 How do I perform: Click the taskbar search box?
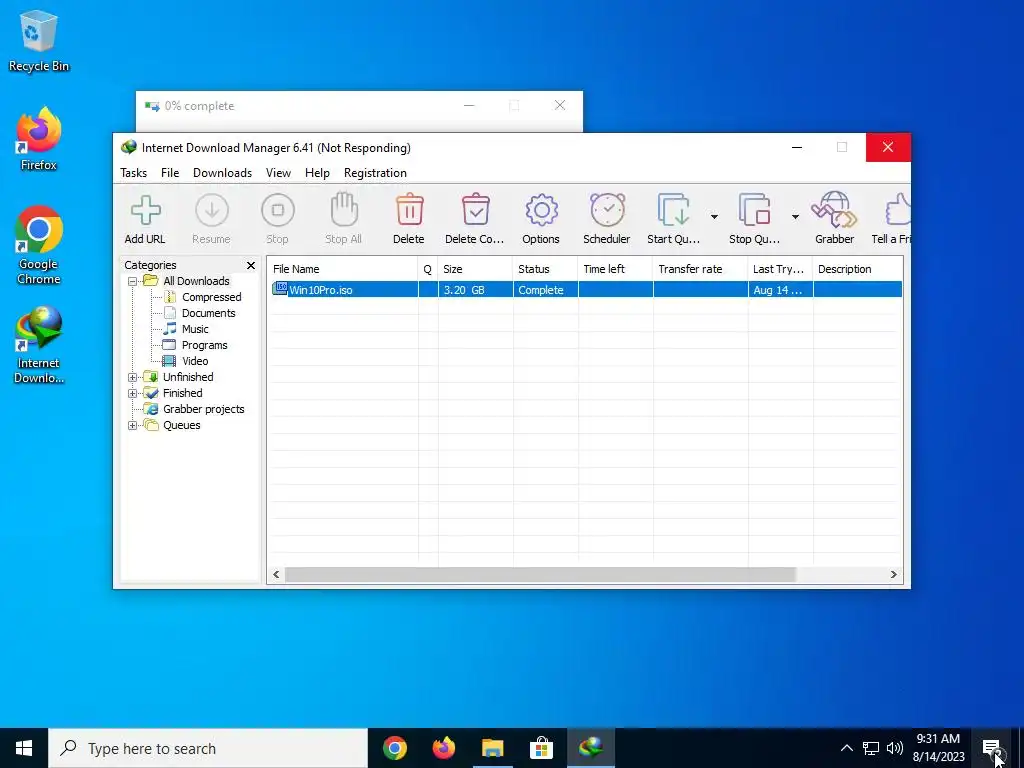(x=208, y=748)
